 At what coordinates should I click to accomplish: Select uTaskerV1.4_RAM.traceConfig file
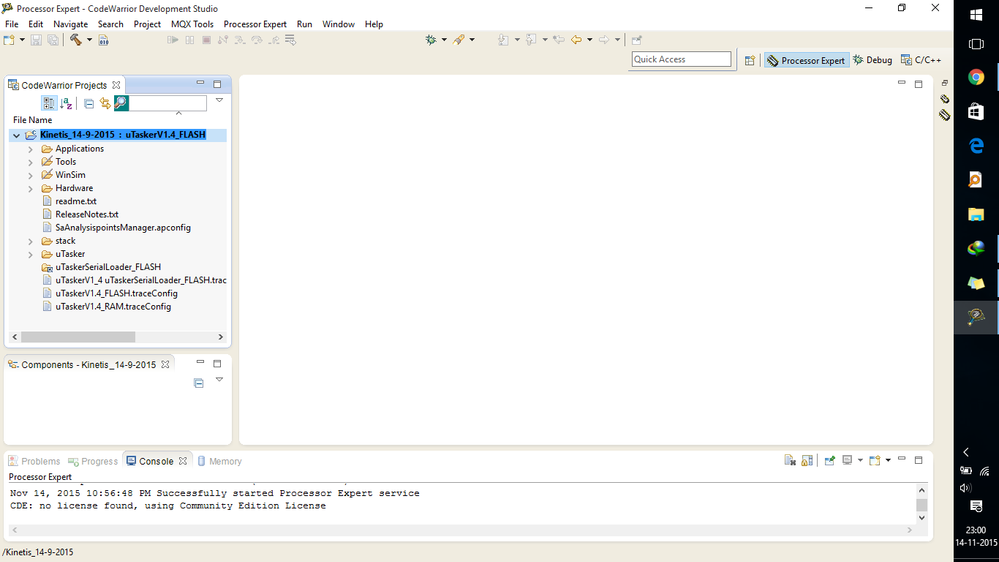click(x=113, y=306)
